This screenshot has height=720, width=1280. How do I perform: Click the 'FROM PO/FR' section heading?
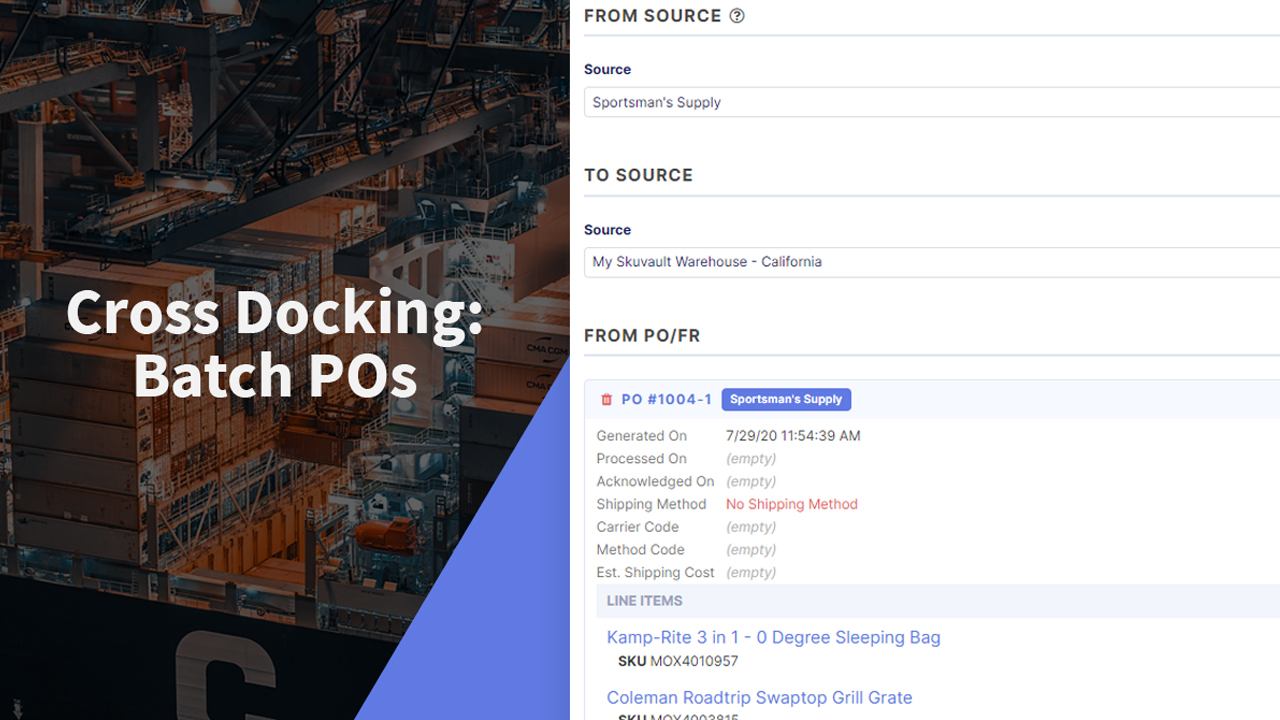[x=642, y=336]
